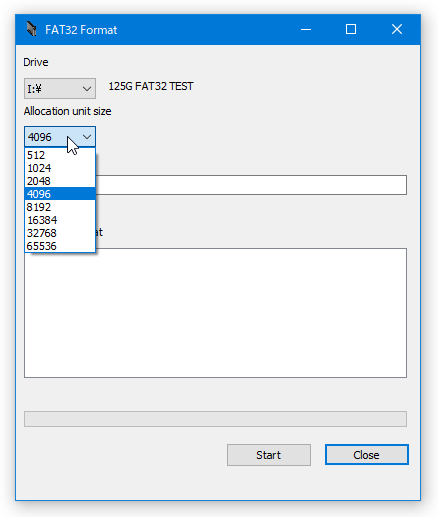
Task: Choose 8192 allocation unit size
Action: point(60,207)
